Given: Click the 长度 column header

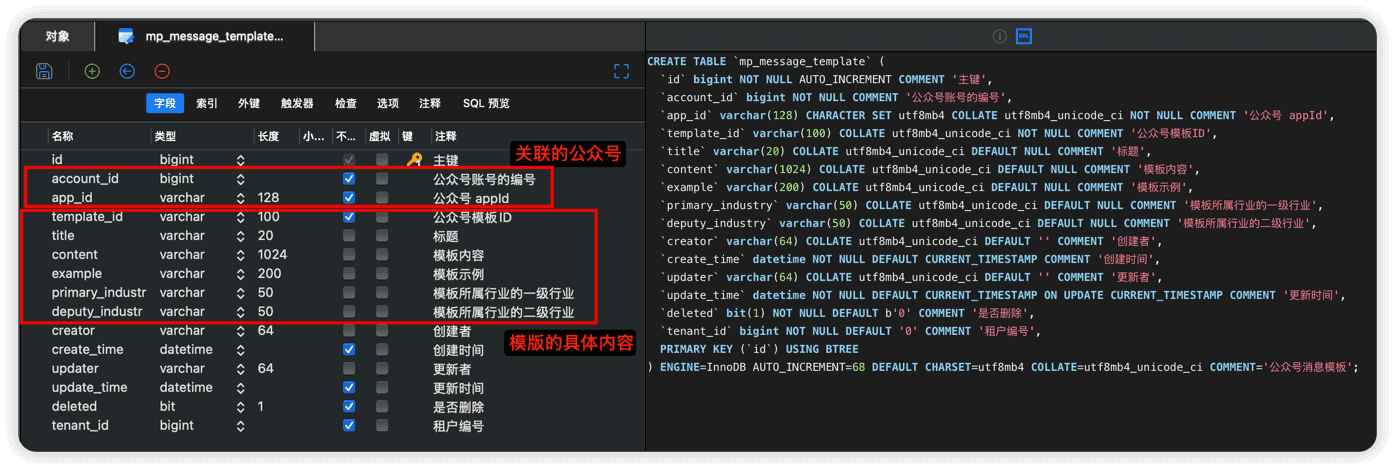Looking at the screenshot, I should [x=268, y=136].
